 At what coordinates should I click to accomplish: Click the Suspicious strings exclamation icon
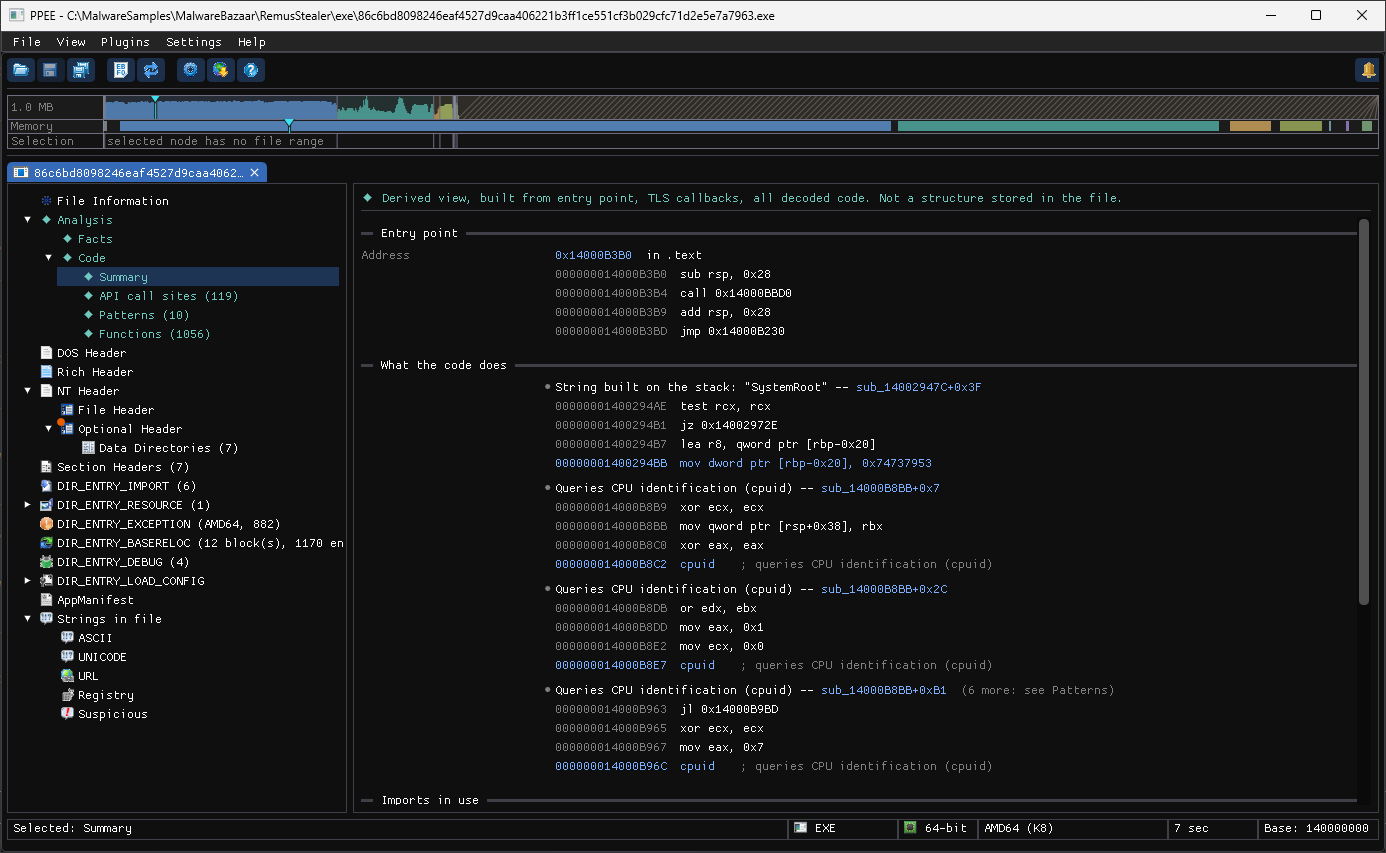point(67,714)
